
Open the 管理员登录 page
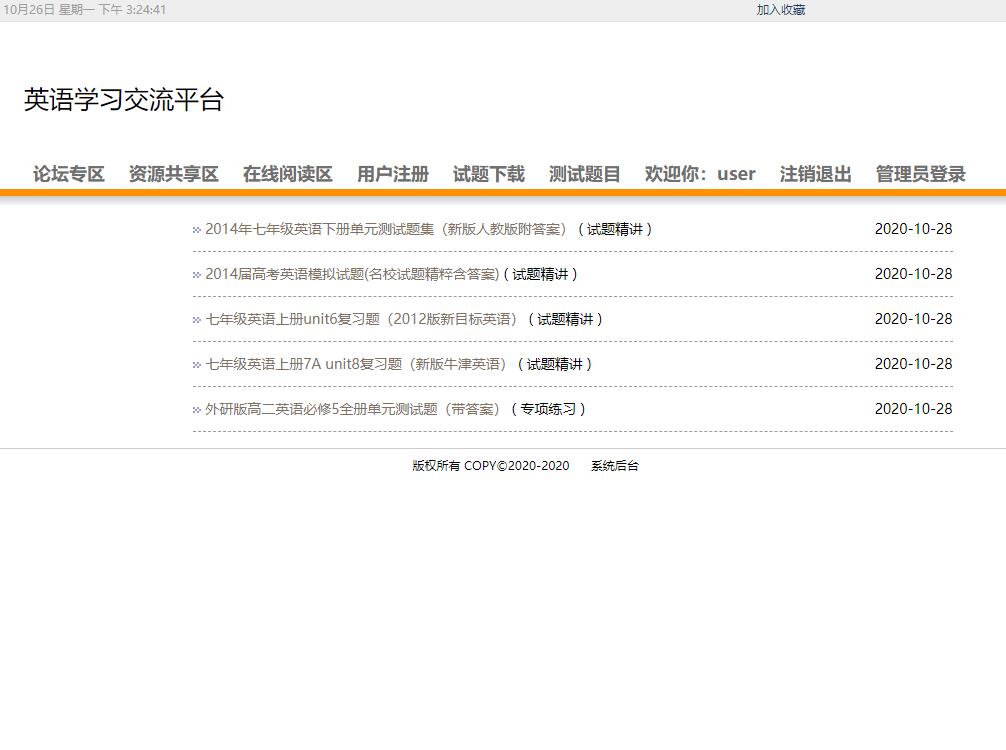(920, 173)
